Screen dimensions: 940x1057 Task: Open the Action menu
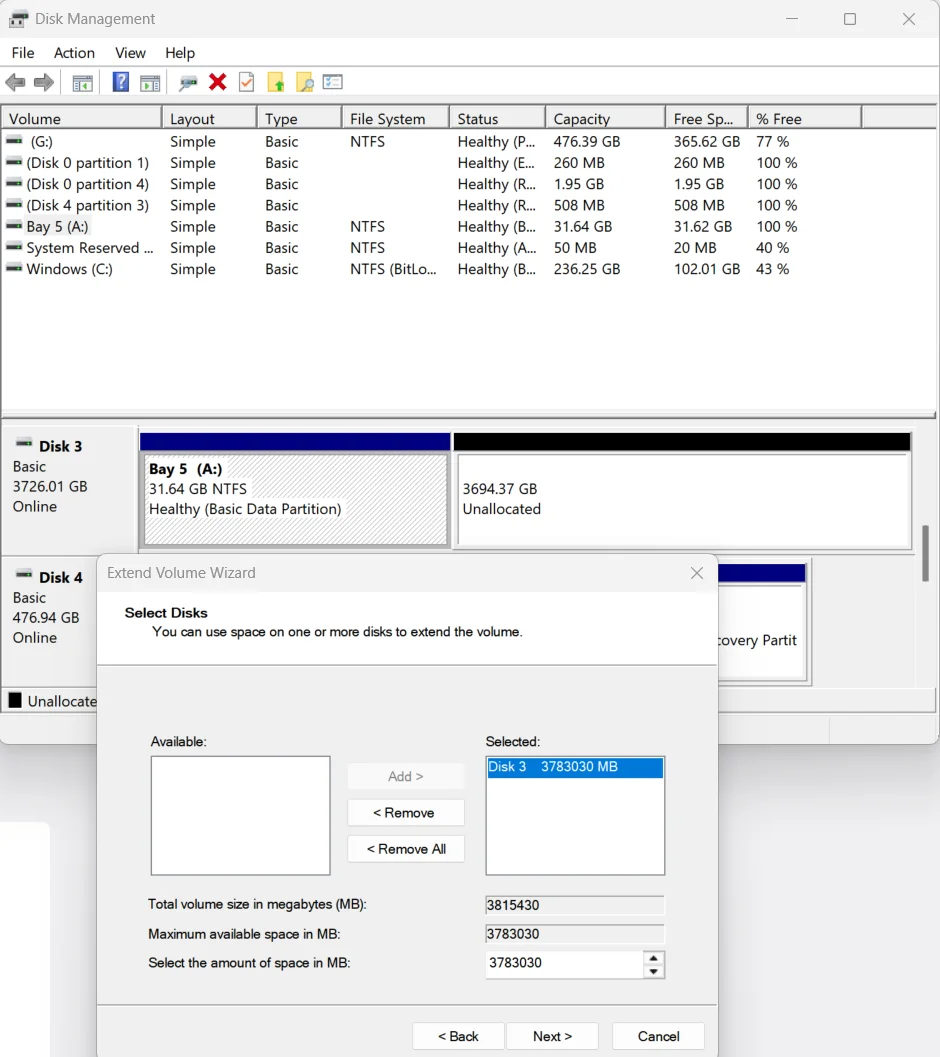pyautogui.click(x=74, y=53)
